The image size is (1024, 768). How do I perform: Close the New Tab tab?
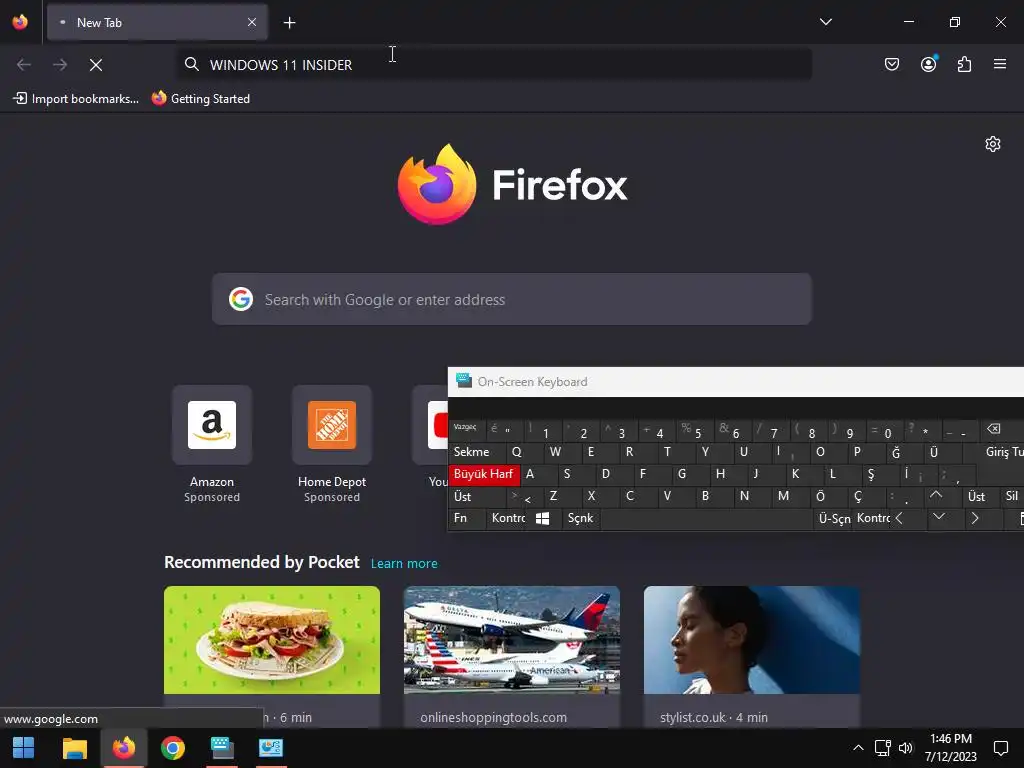coord(252,22)
